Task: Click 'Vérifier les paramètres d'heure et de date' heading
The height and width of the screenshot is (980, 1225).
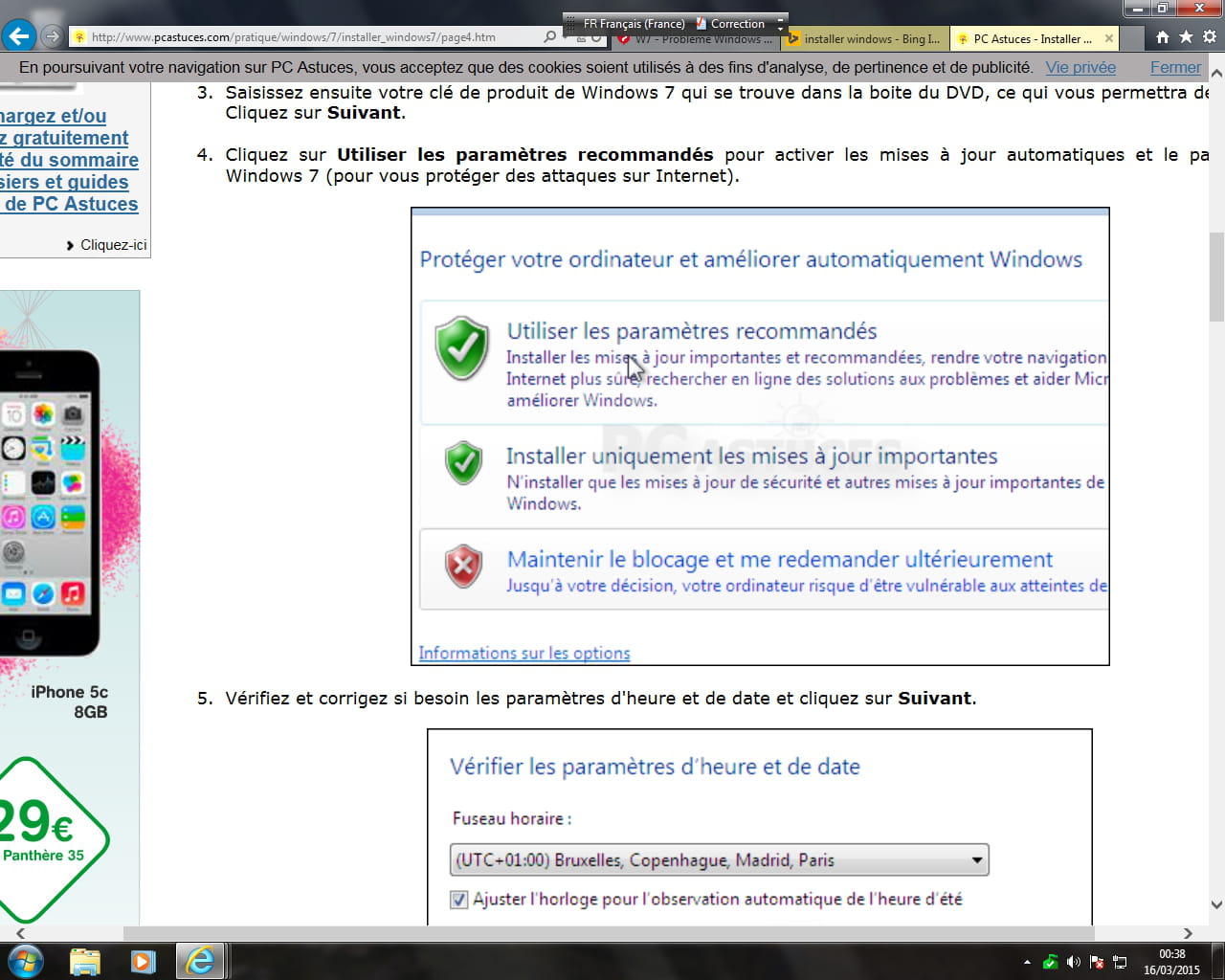Action: click(655, 767)
